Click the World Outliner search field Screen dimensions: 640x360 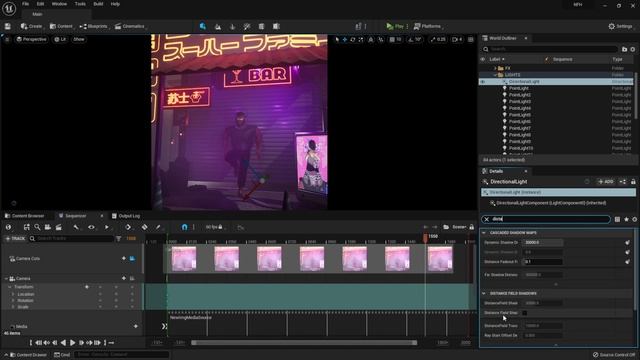[x=550, y=49]
